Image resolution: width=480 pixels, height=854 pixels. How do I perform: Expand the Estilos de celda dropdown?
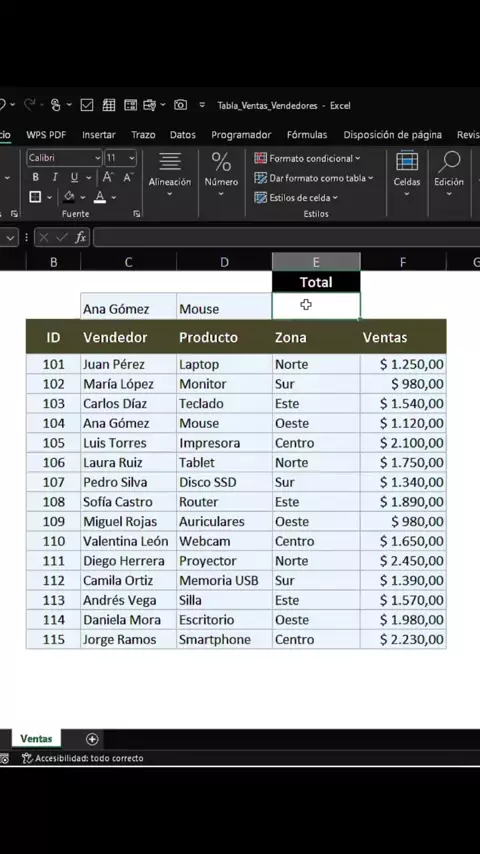(296, 198)
